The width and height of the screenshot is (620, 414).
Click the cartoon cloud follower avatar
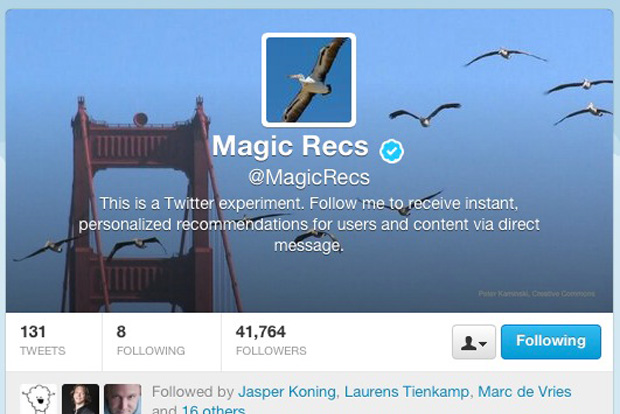[x=38, y=399]
